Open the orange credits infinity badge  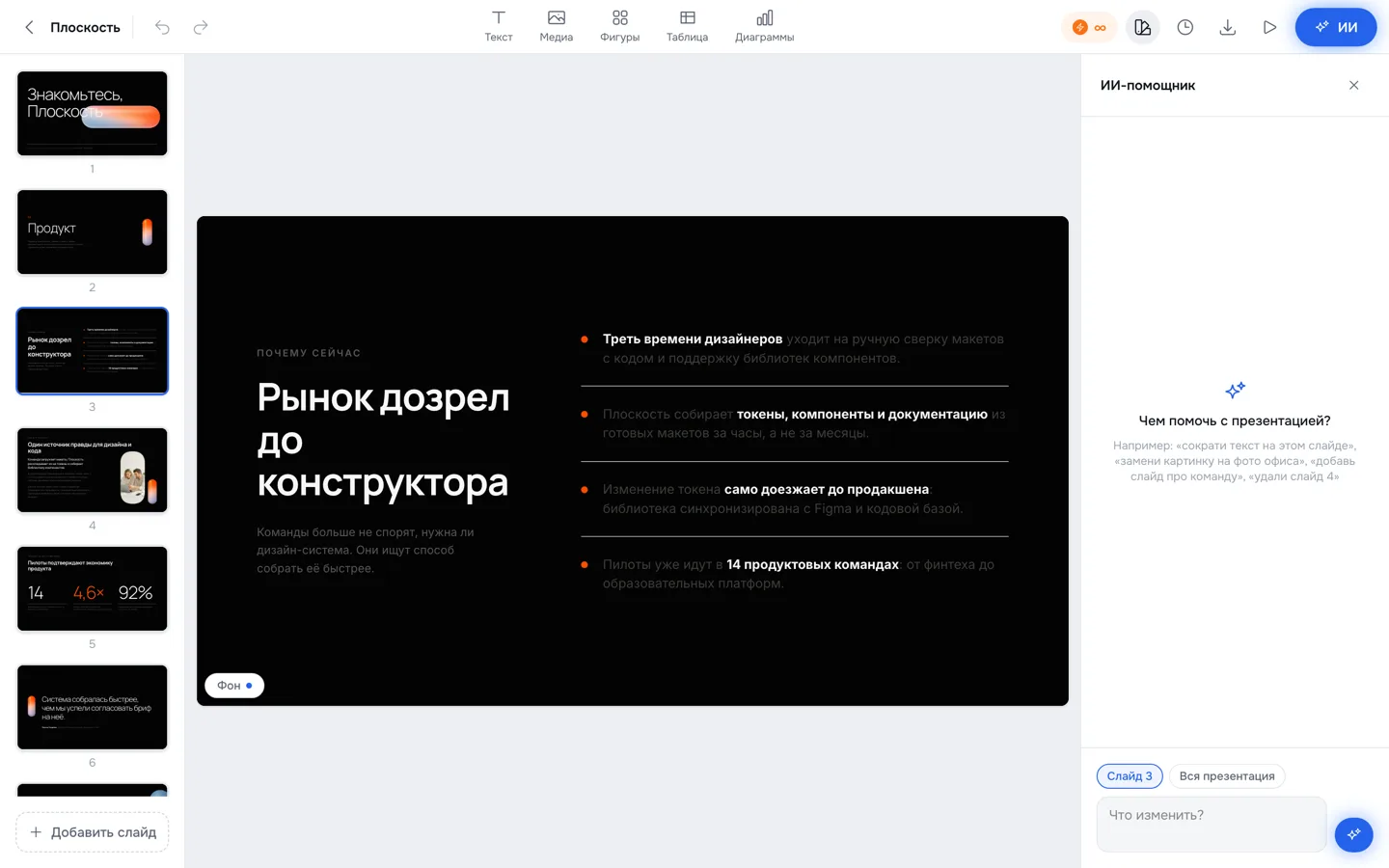[1089, 27]
